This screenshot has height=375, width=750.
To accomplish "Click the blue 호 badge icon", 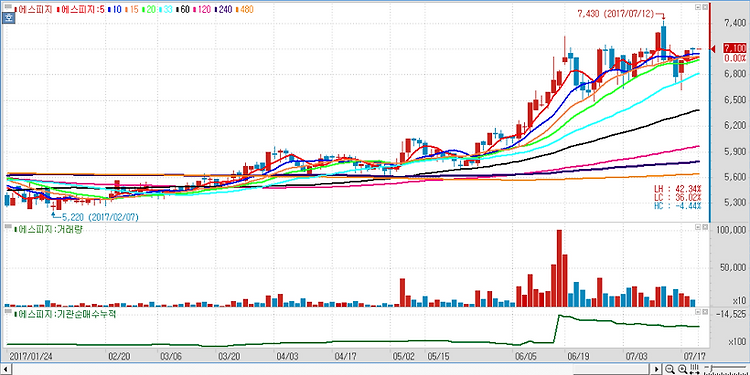I will pos(8,18).
